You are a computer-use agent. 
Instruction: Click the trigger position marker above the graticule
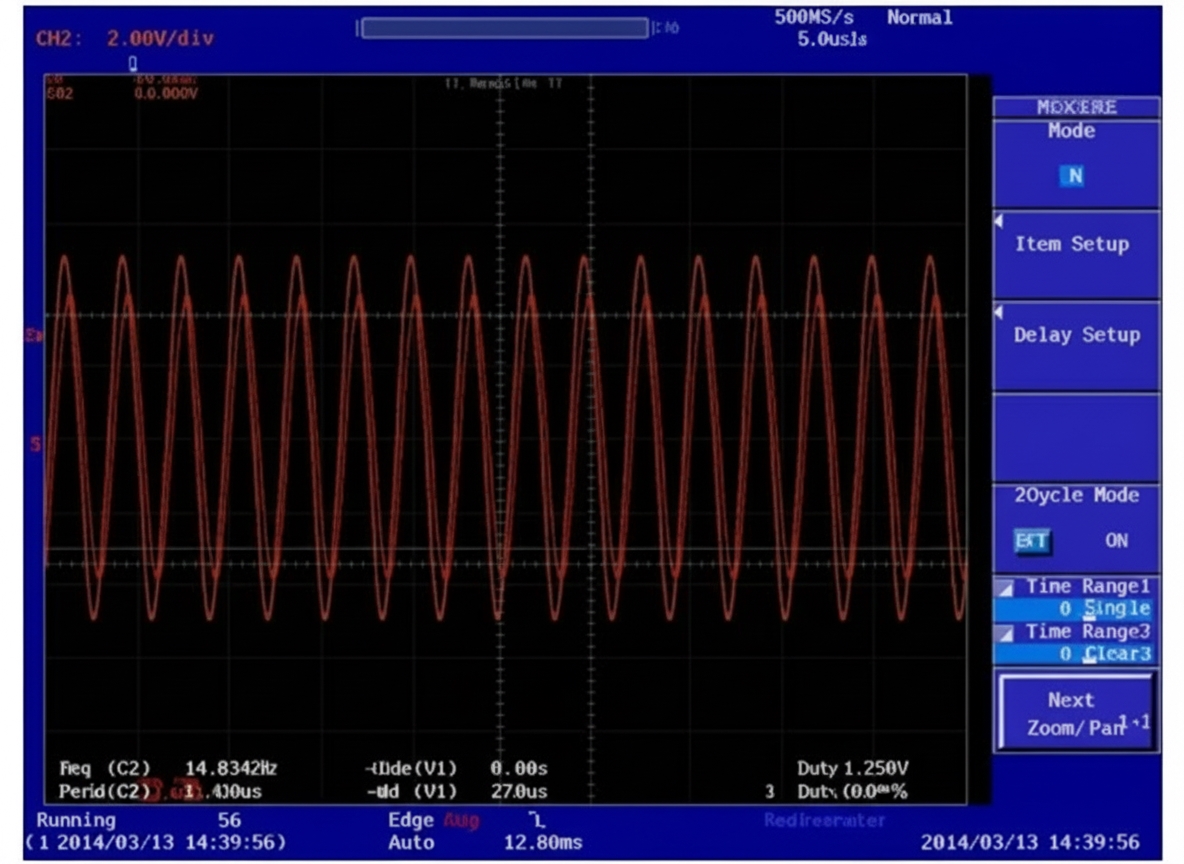pyautogui.click(x=132, y=63)
